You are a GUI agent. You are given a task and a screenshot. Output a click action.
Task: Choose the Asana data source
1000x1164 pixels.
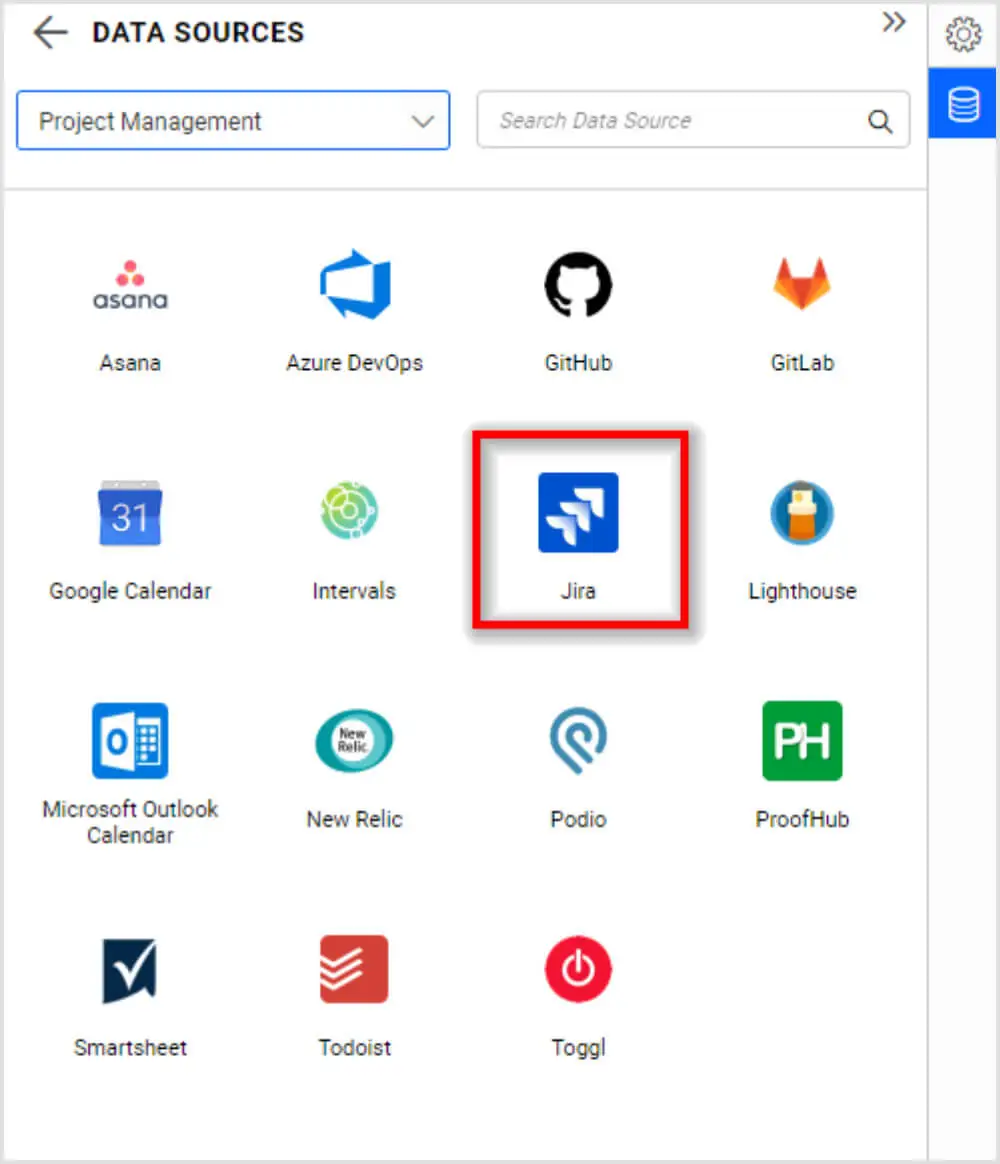click(130, 286)
